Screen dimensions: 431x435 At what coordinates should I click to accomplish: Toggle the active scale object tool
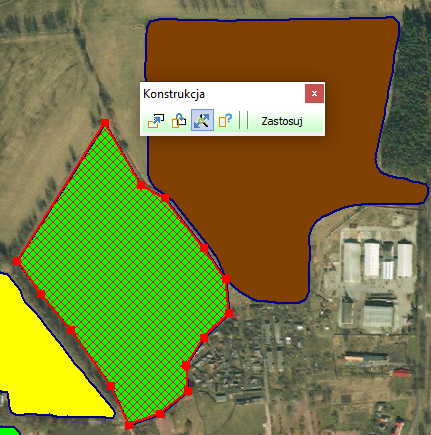(202, 120)
